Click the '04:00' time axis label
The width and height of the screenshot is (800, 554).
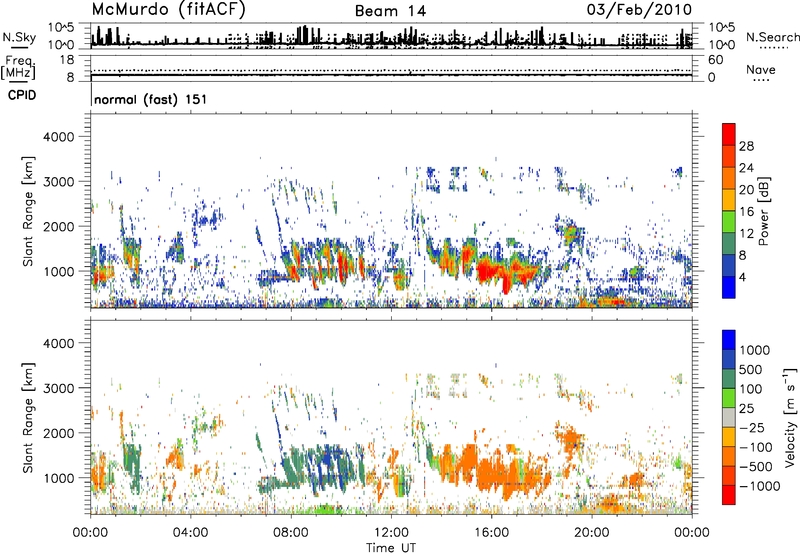point(190,533)
